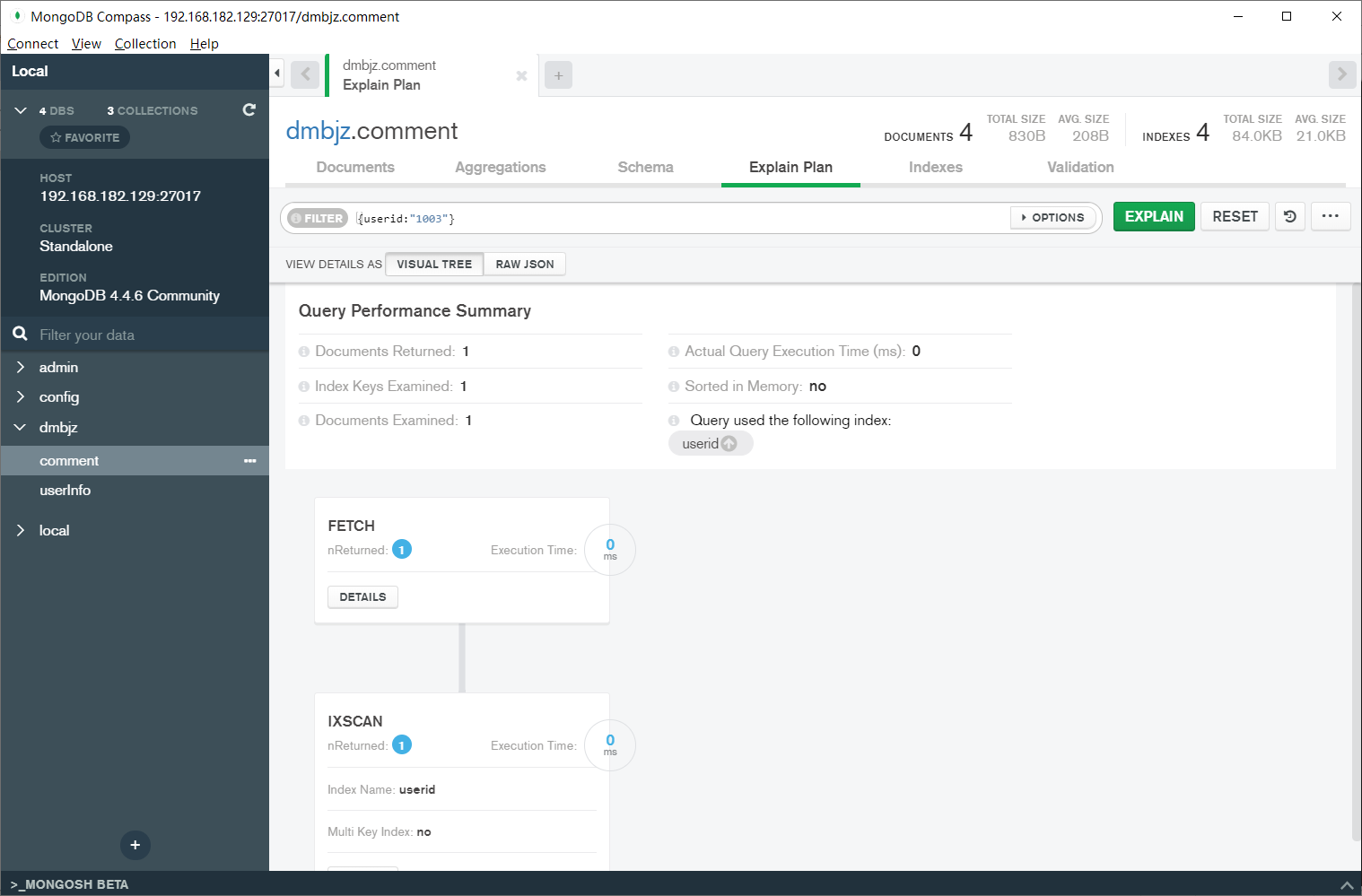This screenshot has height=896, width=1362.
Task: Reset the query with RESET
Action: tap(1235, 216)
